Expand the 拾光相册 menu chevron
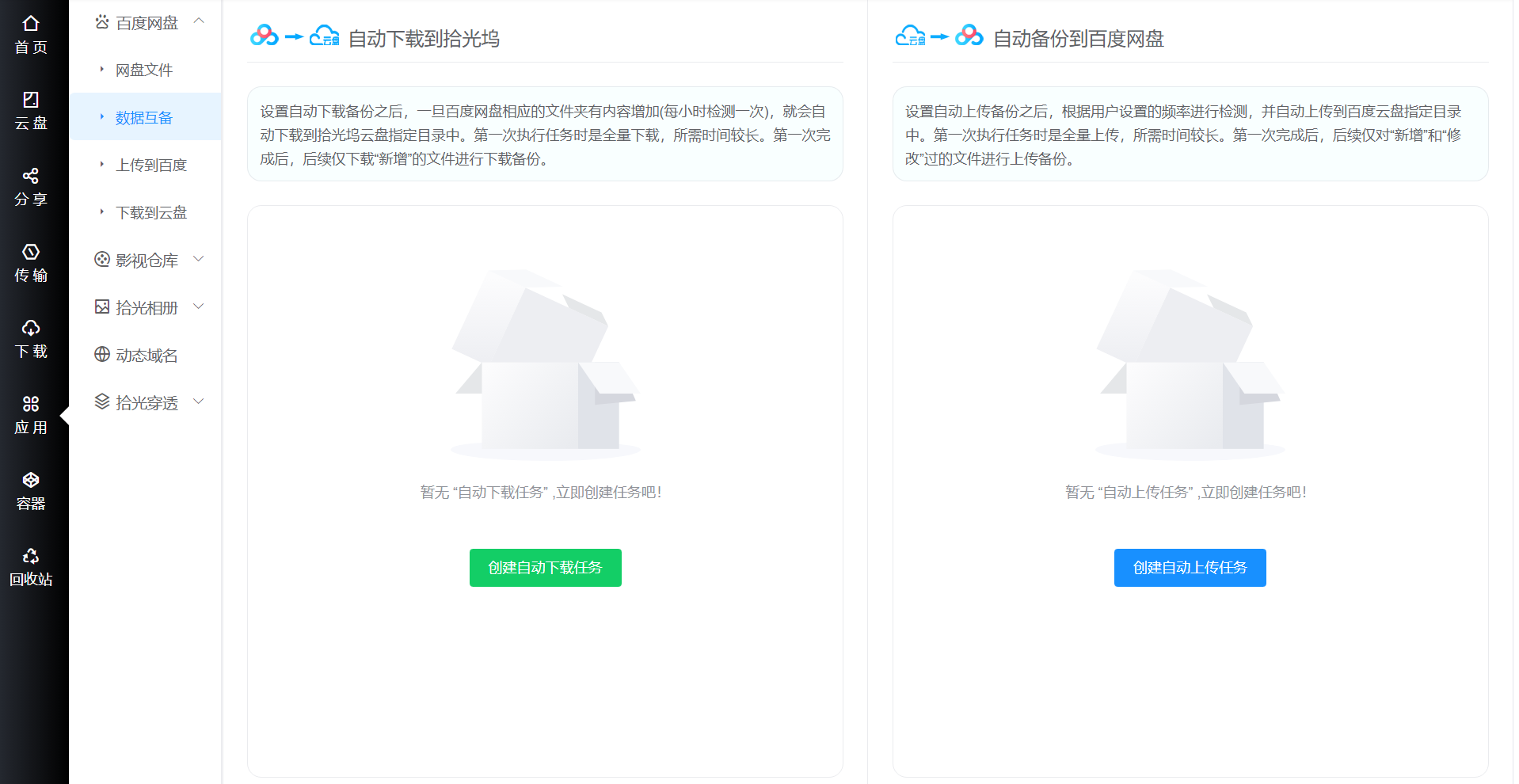Image resolution: width=1519 pixels, height=784 pixels. pos(199,306)
